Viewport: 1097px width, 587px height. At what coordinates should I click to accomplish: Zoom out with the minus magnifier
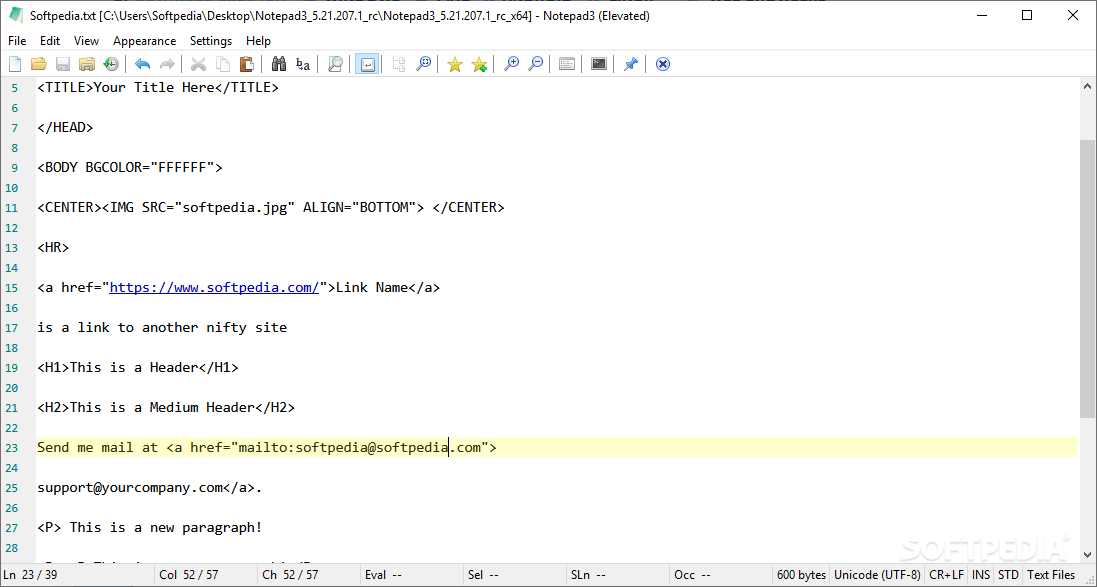coord(535,64)
